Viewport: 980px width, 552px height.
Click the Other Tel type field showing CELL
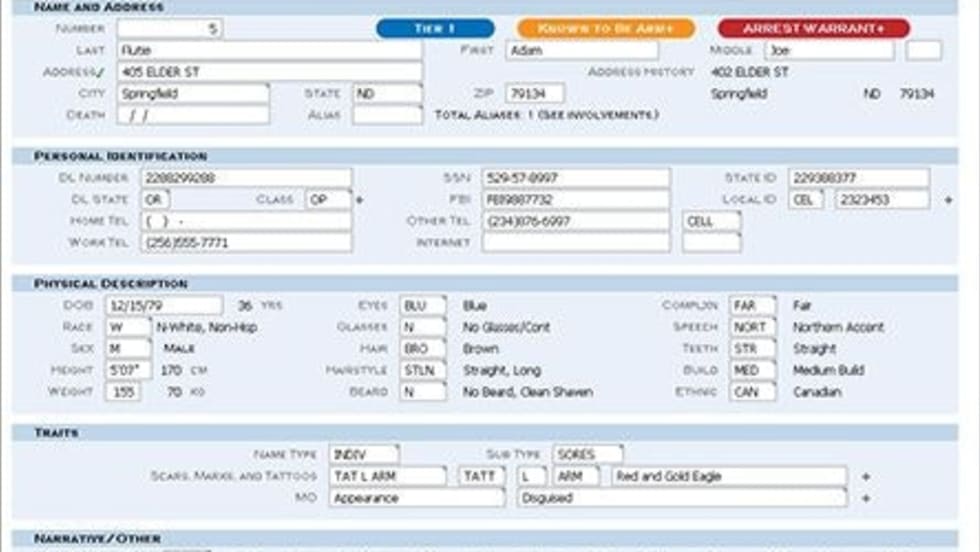tap(711, 221)
